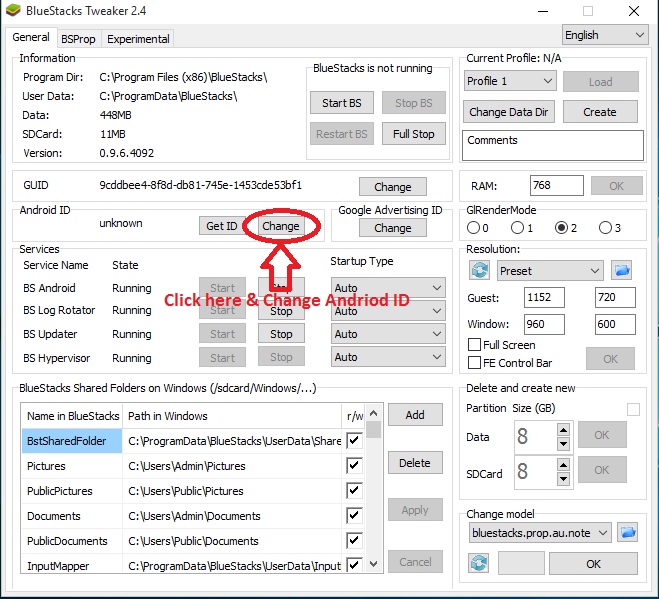Open the Profile 1 dropdown

[x=510, y=81]
